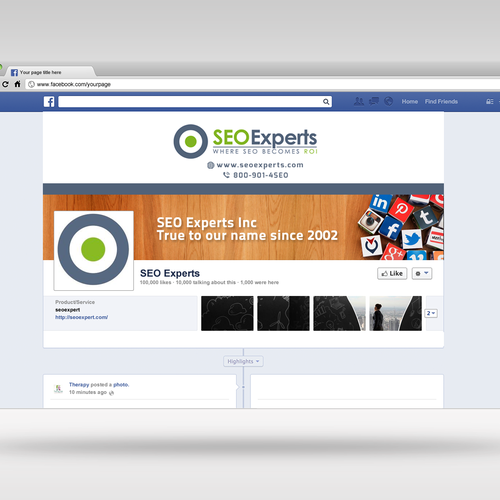Reload the page with browser refresh icon
This screenshot has height=500, width=500.
pos(5,84)
